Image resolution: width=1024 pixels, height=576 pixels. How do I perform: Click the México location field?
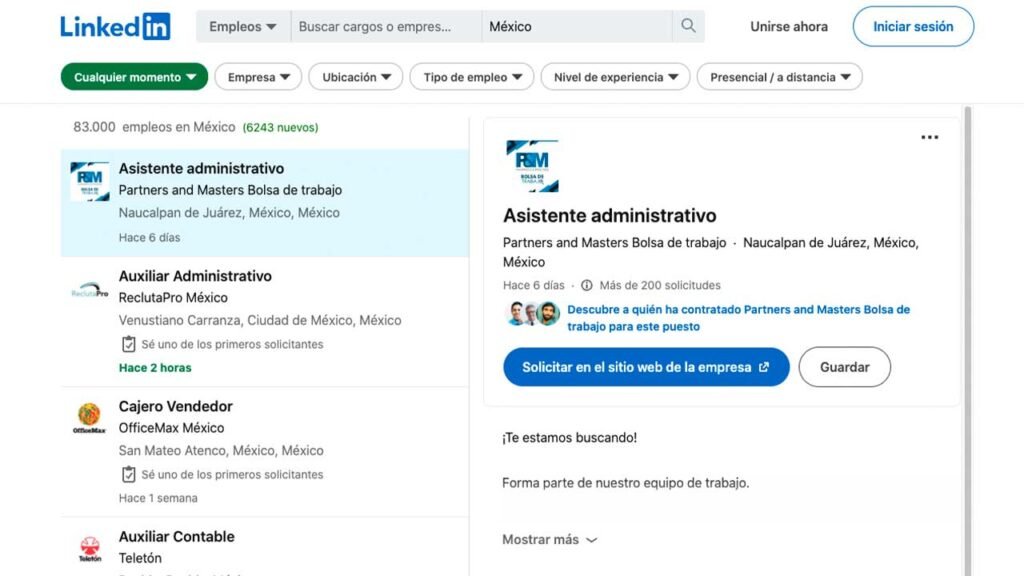tap(577, 27)
